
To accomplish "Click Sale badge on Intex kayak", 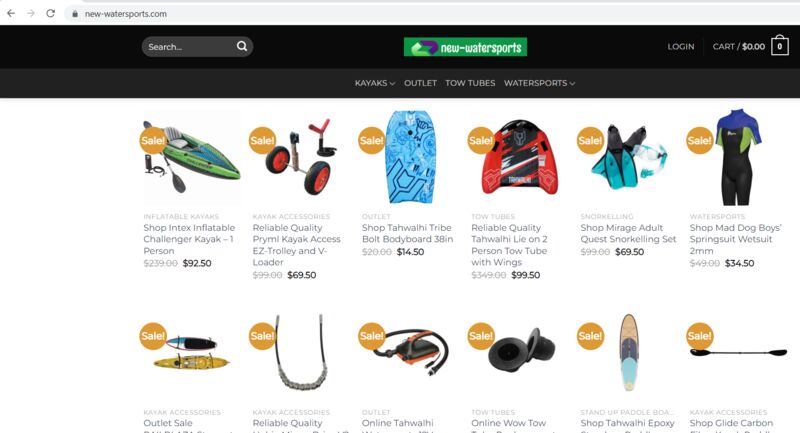I will pos(153,140).
